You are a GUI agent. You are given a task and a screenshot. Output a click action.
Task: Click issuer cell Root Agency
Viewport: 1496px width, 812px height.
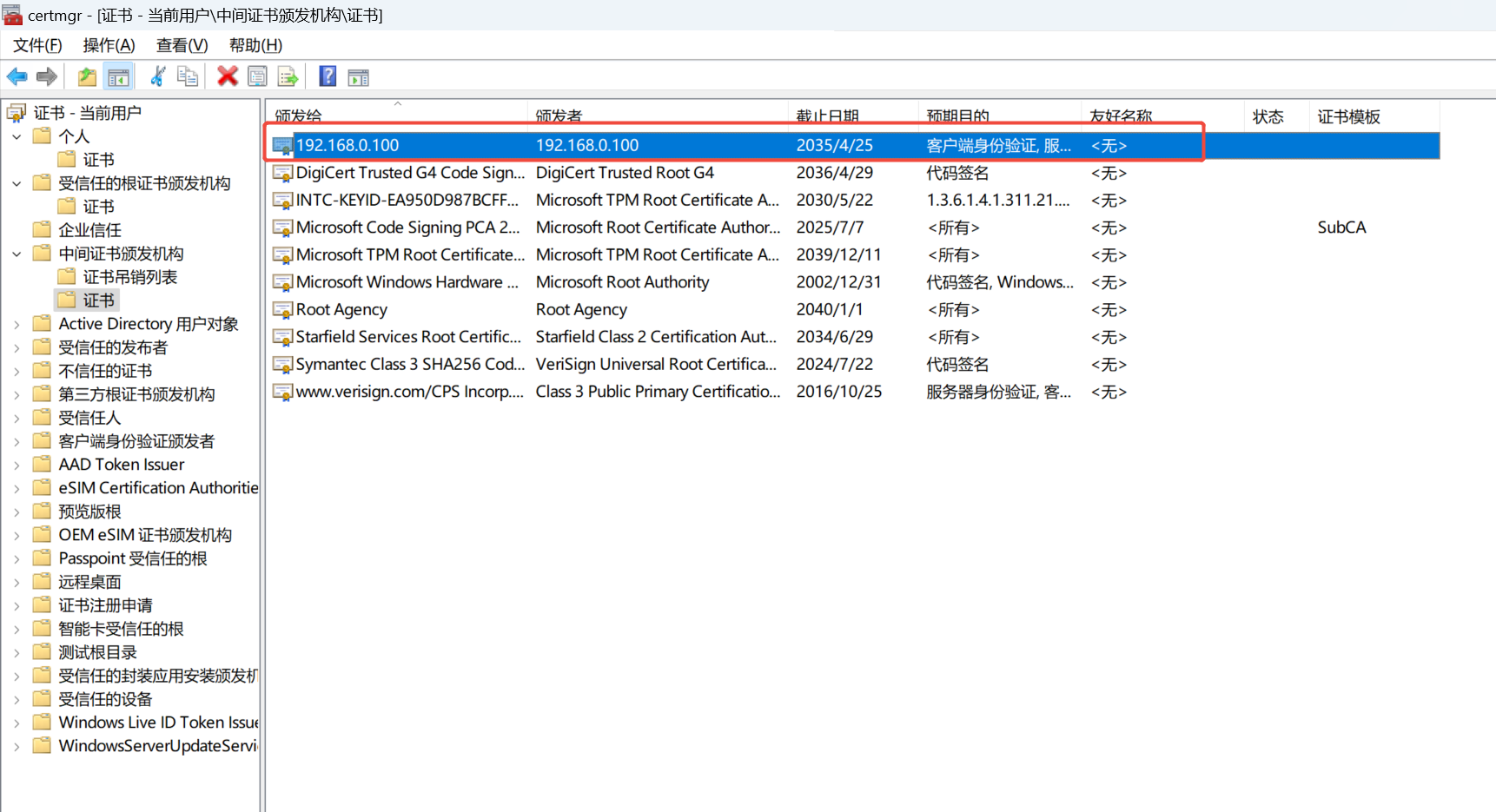pos(581,310)
